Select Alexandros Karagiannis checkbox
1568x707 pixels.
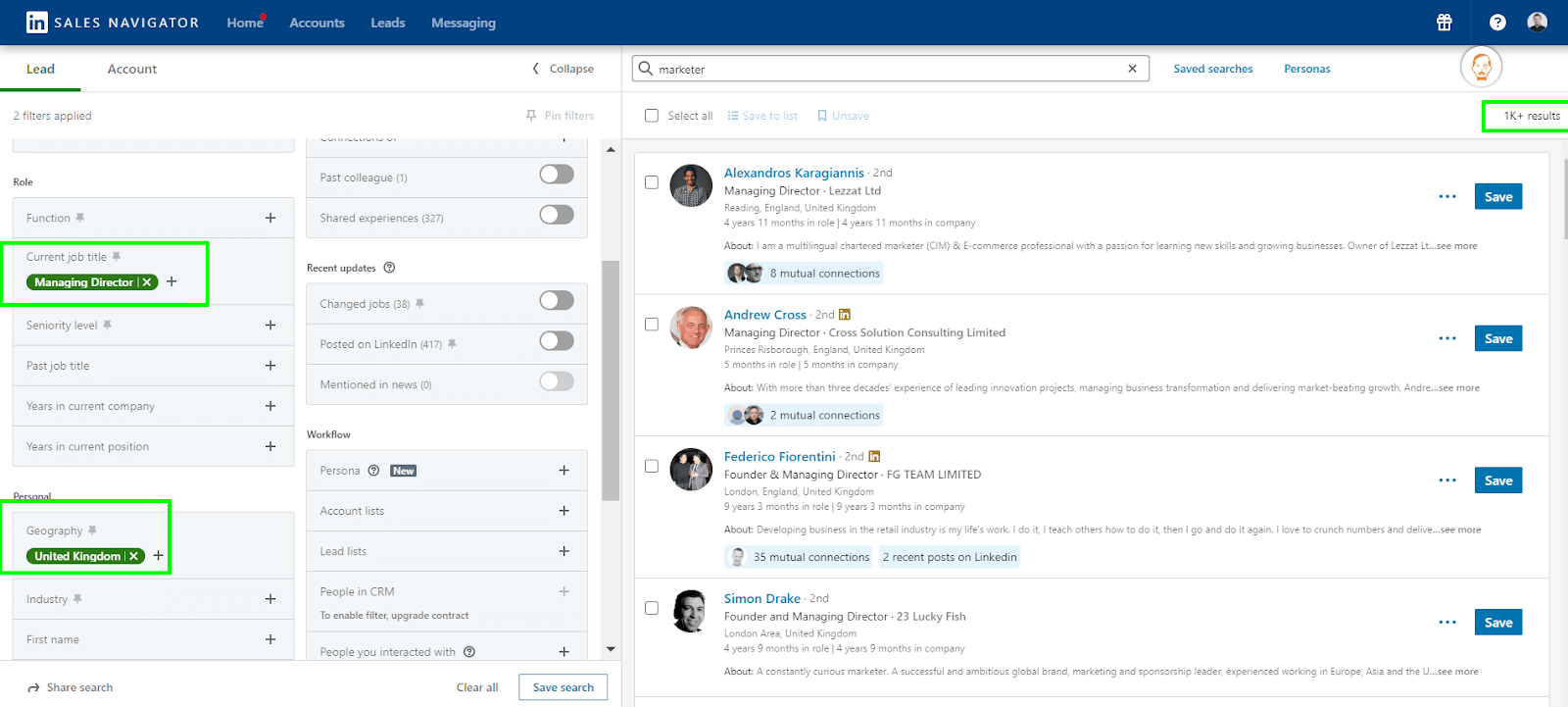pos(652,182)
